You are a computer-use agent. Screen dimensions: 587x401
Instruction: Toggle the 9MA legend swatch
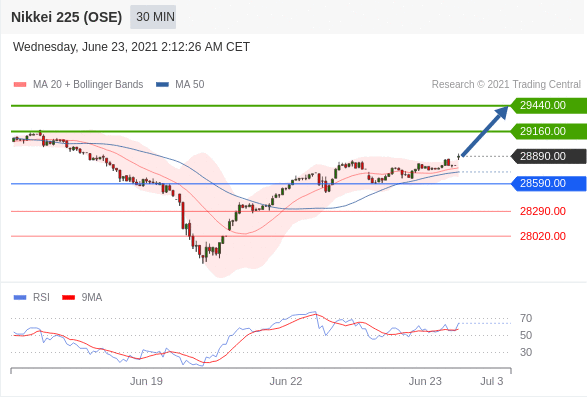[x=69, y=298]
